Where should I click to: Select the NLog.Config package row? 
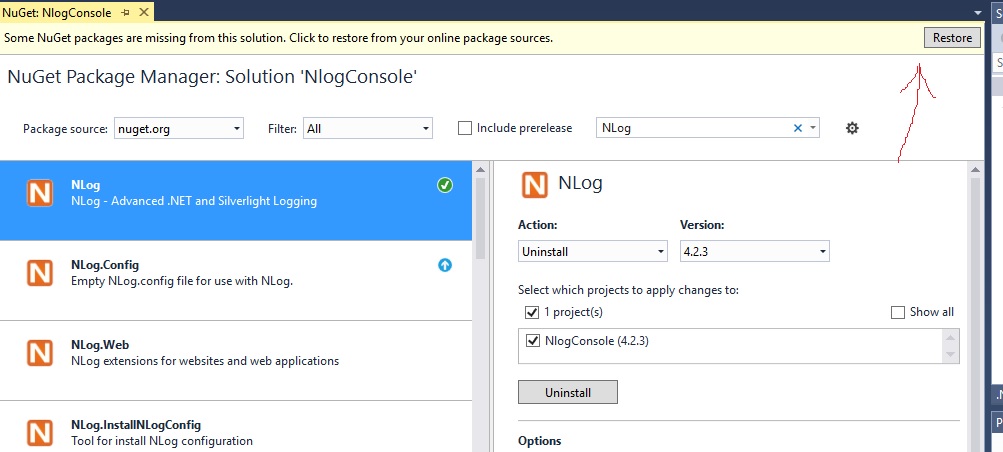tap(236, 281)
